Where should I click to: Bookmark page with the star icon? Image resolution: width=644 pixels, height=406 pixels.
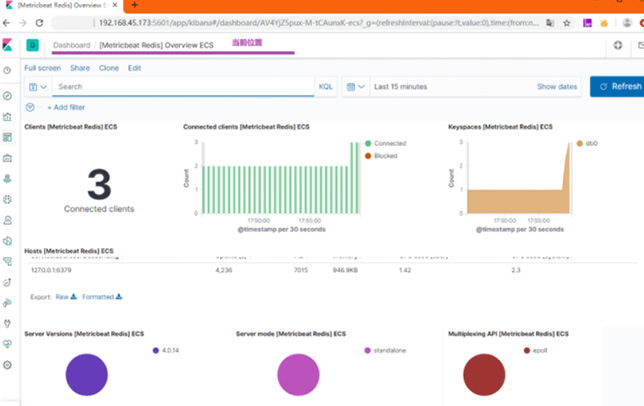[567, 23]
